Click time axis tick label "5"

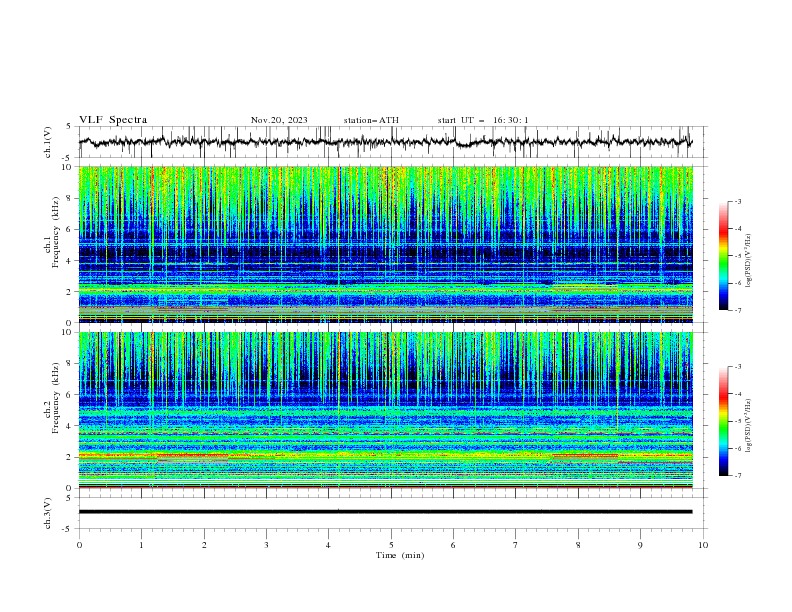coord(391,545)
